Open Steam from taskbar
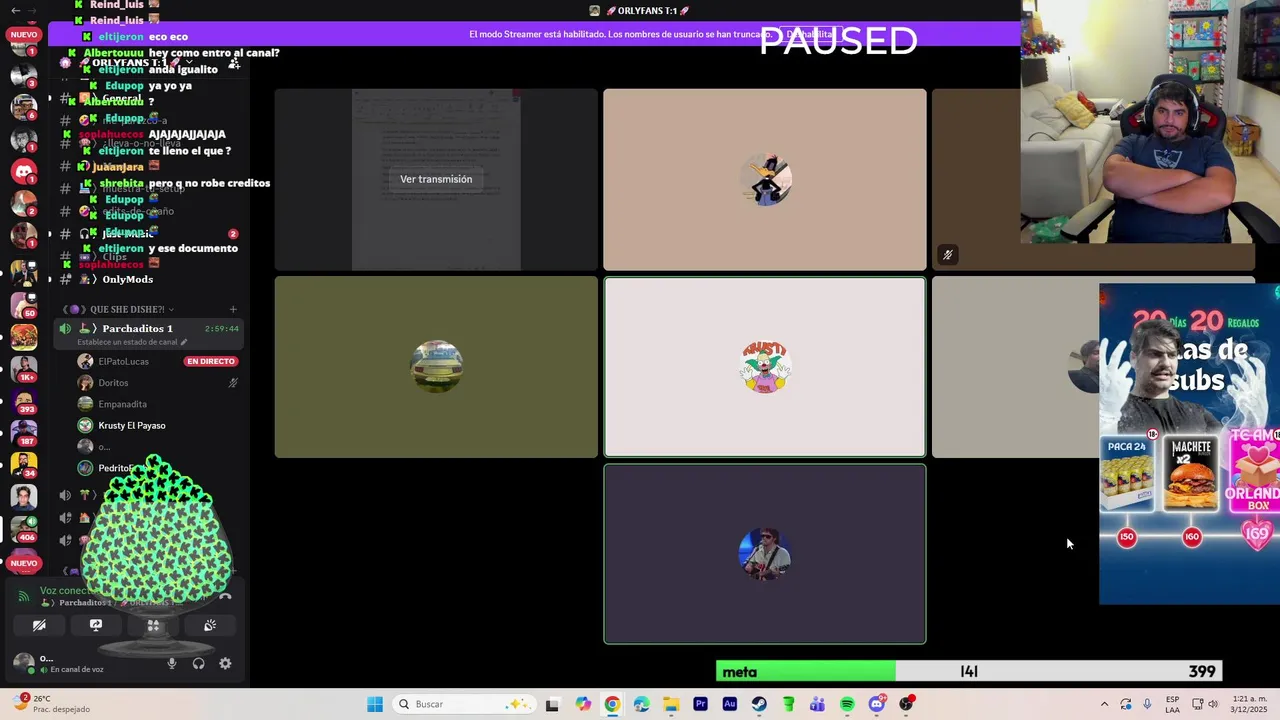The image size is (1280, 720). [759, 704]
